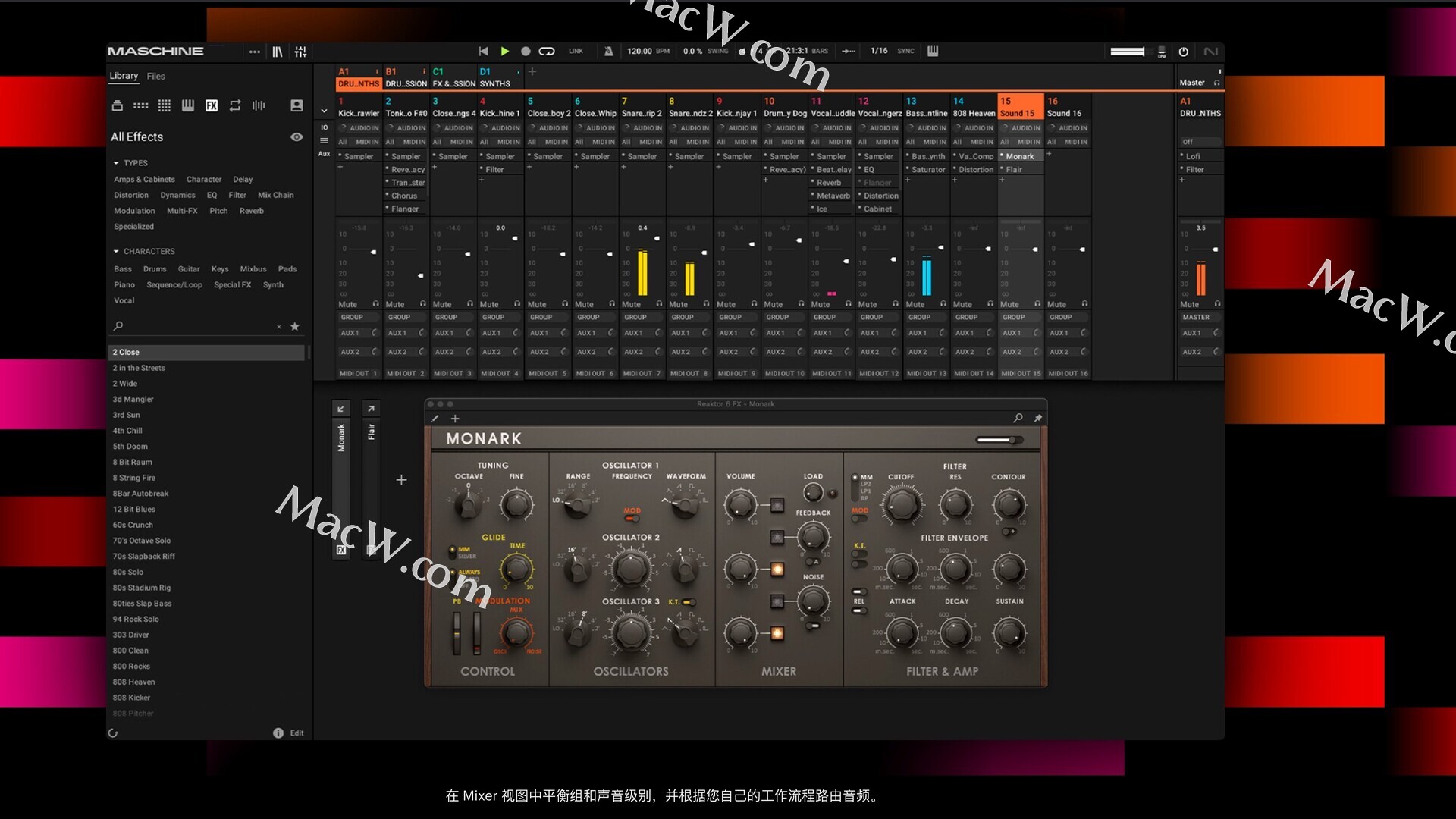Choose the Synth character tag
Viewport: 1456px width, 819px height.
273,285
